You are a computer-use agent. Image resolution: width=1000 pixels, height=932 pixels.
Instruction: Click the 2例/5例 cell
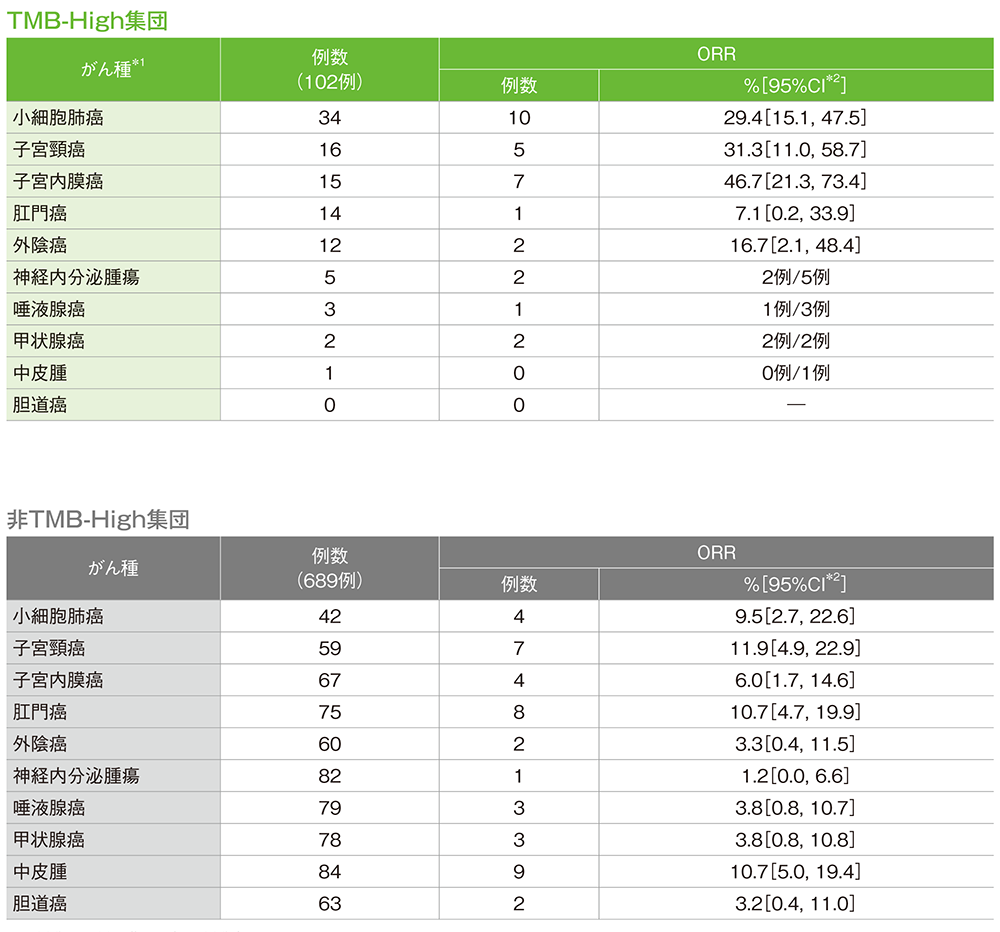point(795,277)
